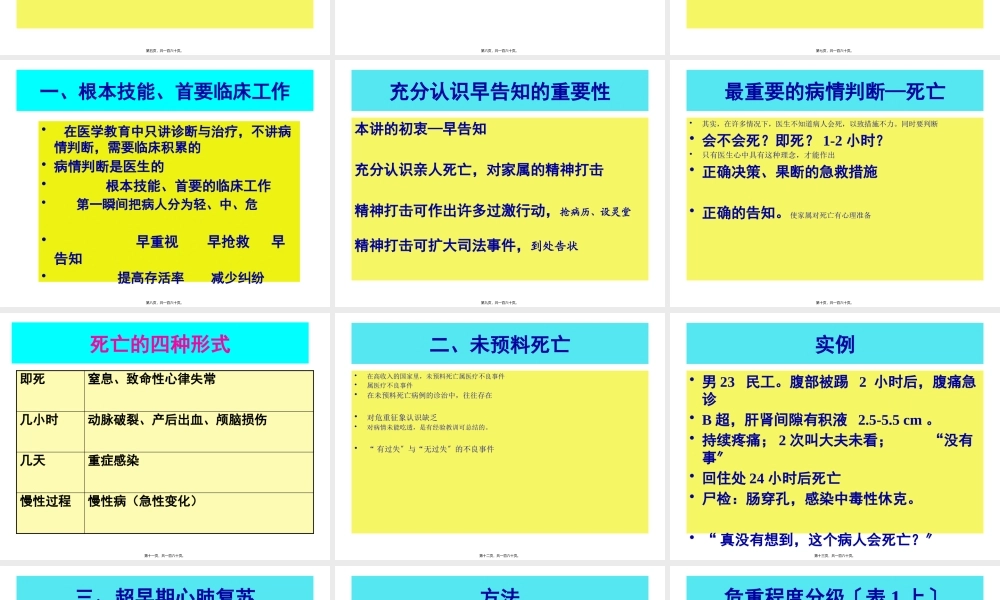Image resolution: width=1000 pixels, height=600 pixels.
Task: Open the 最重要的病情判断—死亡 slide title
Action: point(834,92)
